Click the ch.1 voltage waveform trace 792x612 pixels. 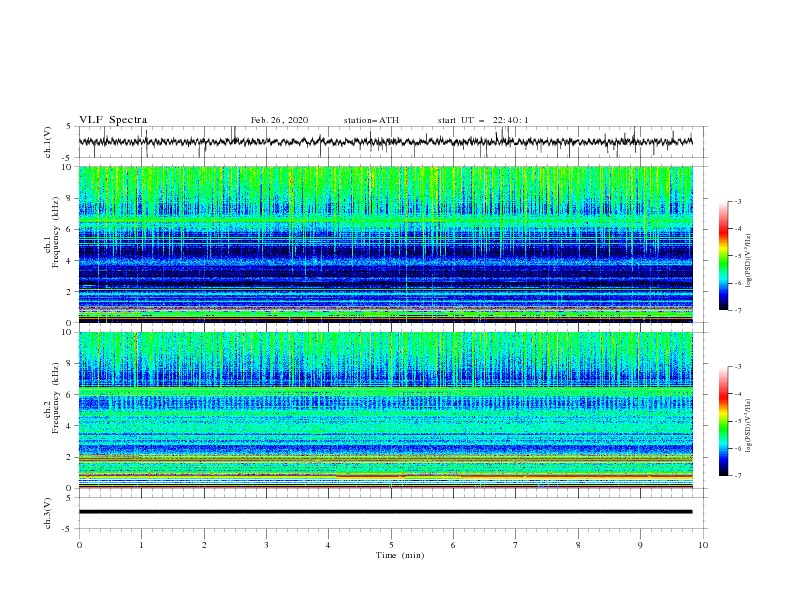tap(385, 142)
